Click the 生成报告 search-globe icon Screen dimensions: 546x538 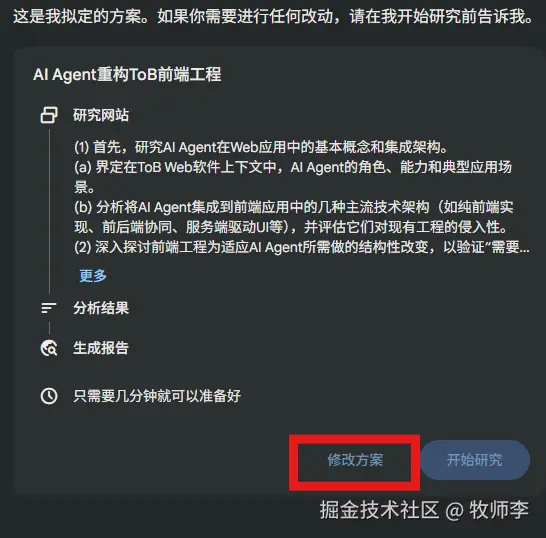pyautogui.click(x=49, y=348)
